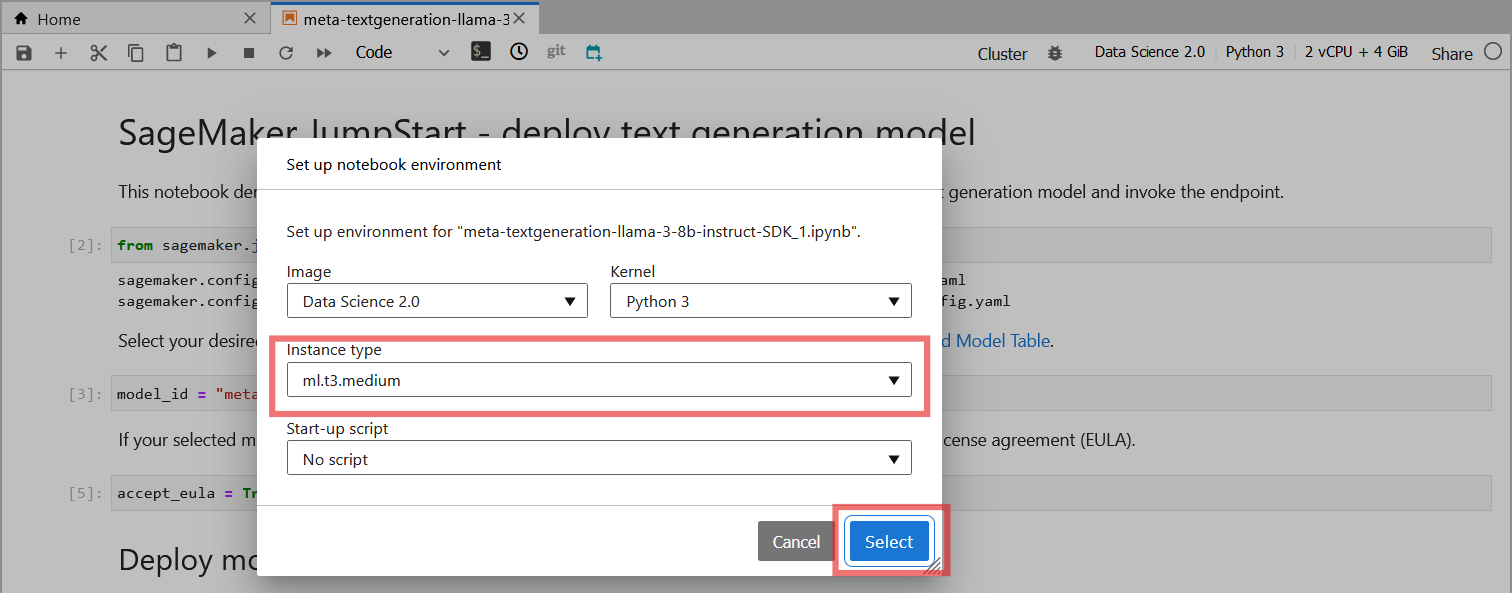
Task: Open the Kernel dropdown showing Python 3
Action: click(x=760, y=301)
